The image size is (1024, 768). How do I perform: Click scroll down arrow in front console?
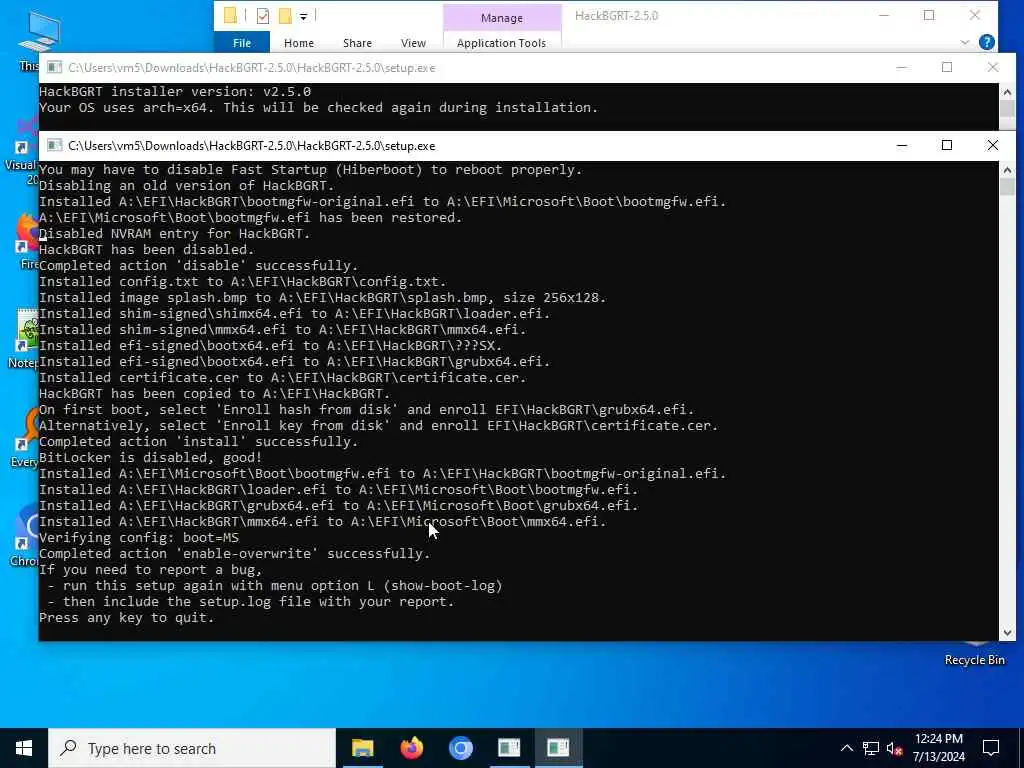pos(1006,632)
